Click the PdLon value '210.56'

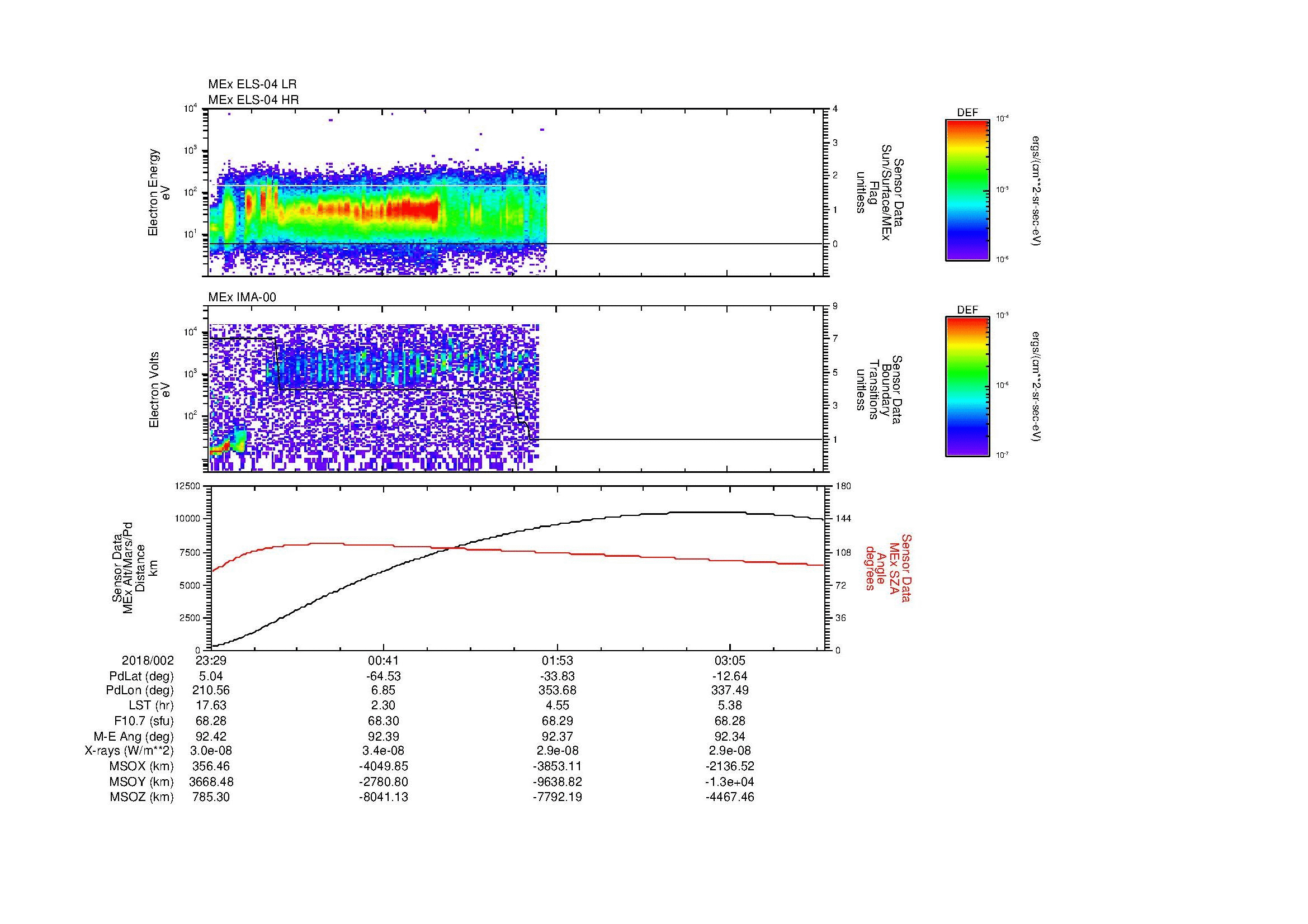coord(211,691)
